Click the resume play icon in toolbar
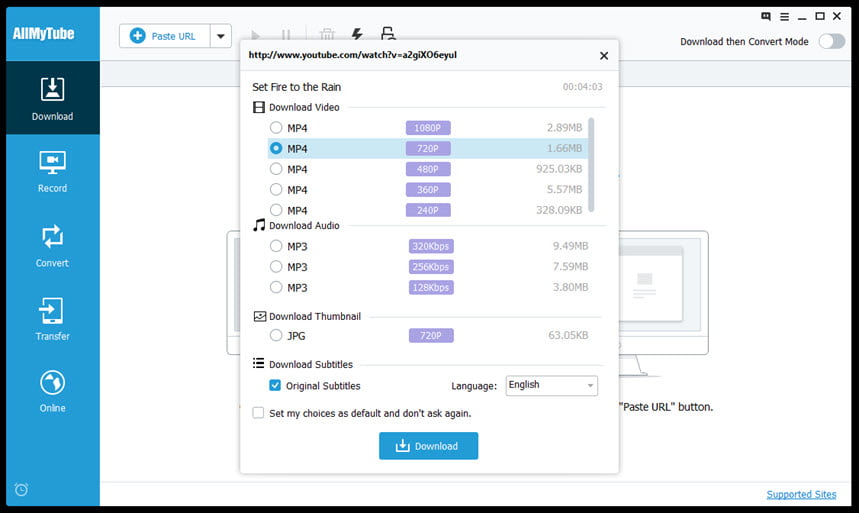Viewport: 860px width, 513px height. [255, 36]
